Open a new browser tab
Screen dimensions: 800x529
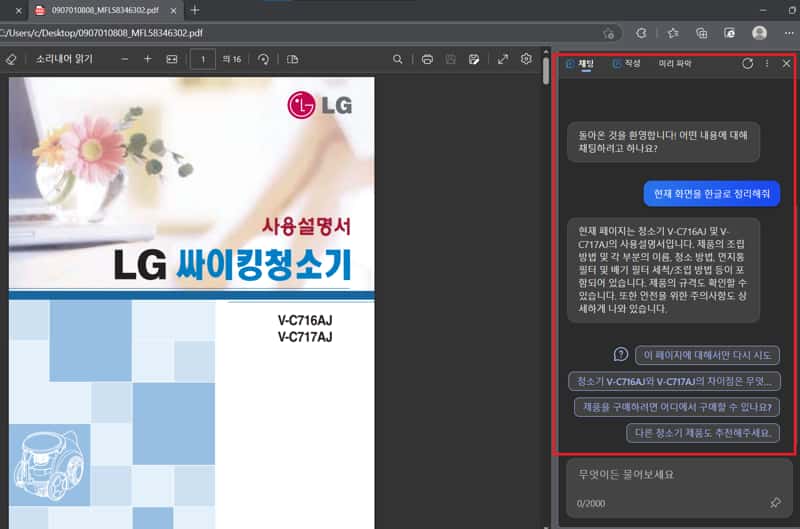pos(195,10)
